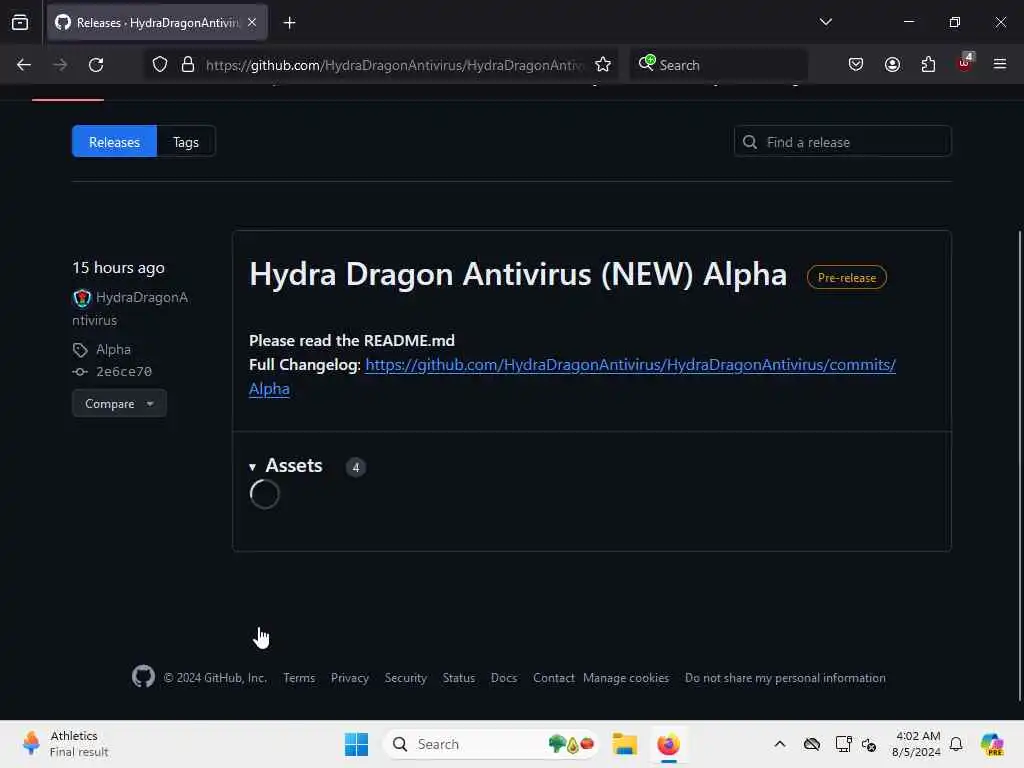Open Firefox View icon in tab bar
This screenshot has height=768, width=1024.
tap(20, 23)
